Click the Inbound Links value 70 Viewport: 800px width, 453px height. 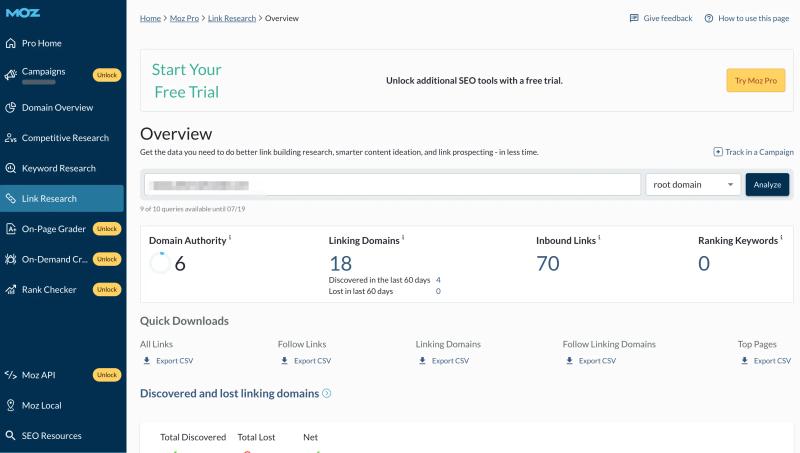tap(548, 264)
